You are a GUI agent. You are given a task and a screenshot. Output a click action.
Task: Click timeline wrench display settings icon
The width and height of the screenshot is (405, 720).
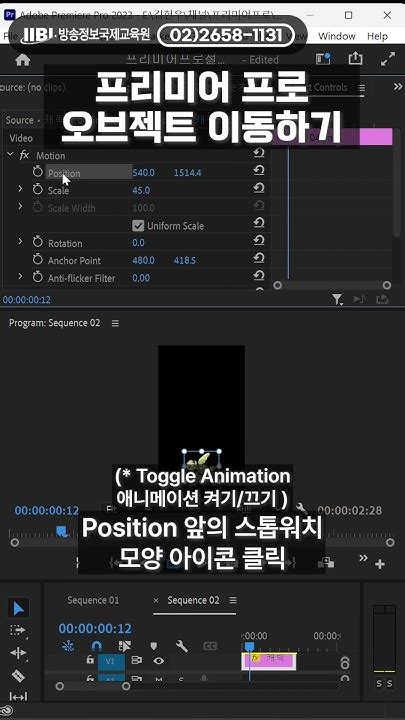pos(182,647)
